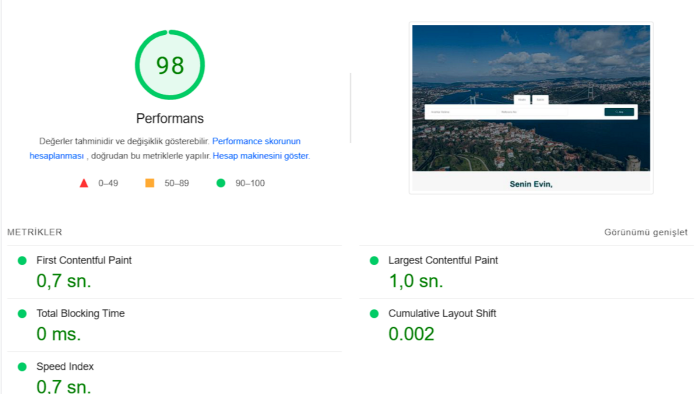The image size is (700, 394).
Task: Select the Total Blocking Time label
Action: [x=80, y=313]
